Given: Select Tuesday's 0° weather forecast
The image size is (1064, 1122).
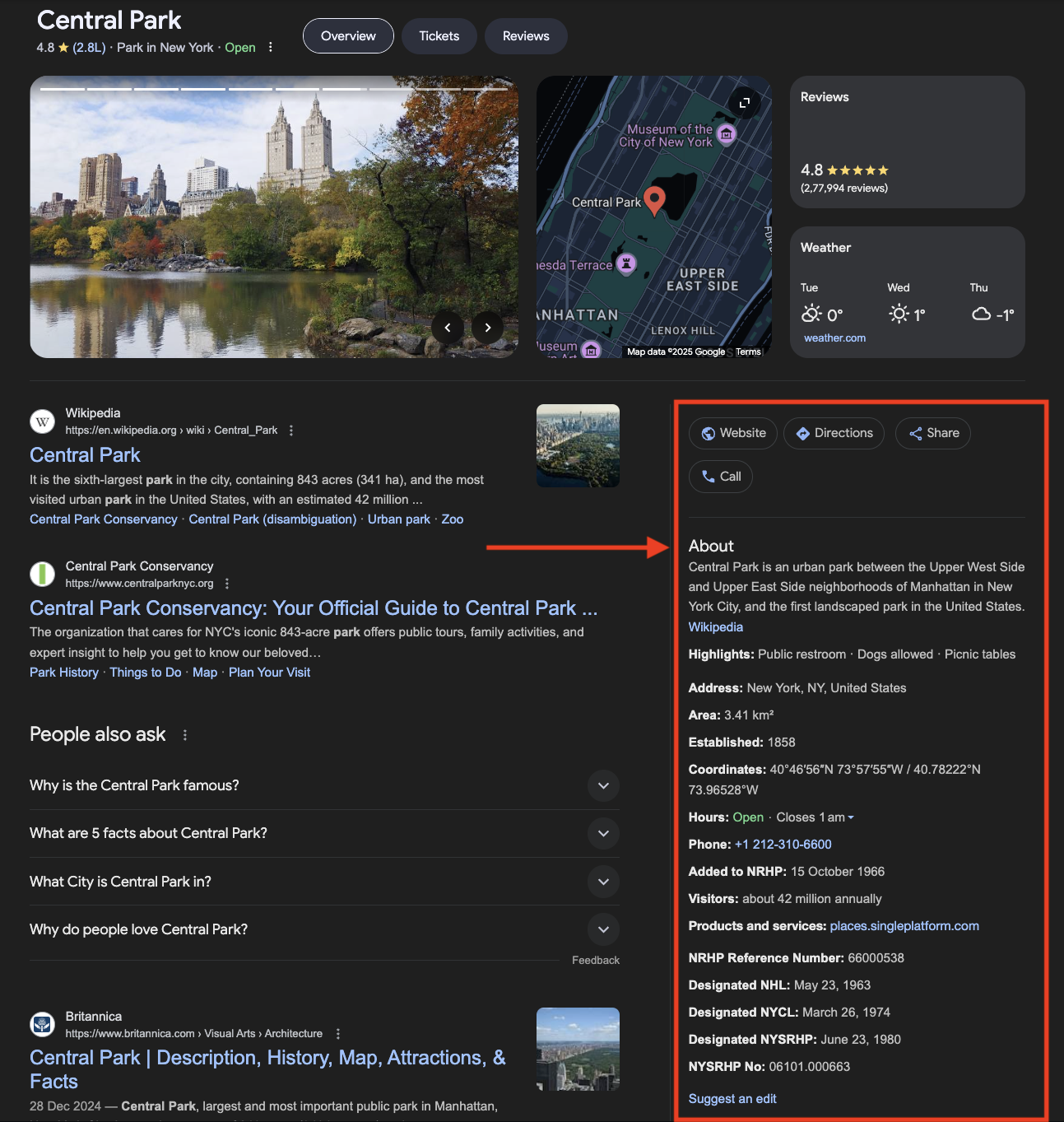Looking at the screenshot, I should pos(821,305).
